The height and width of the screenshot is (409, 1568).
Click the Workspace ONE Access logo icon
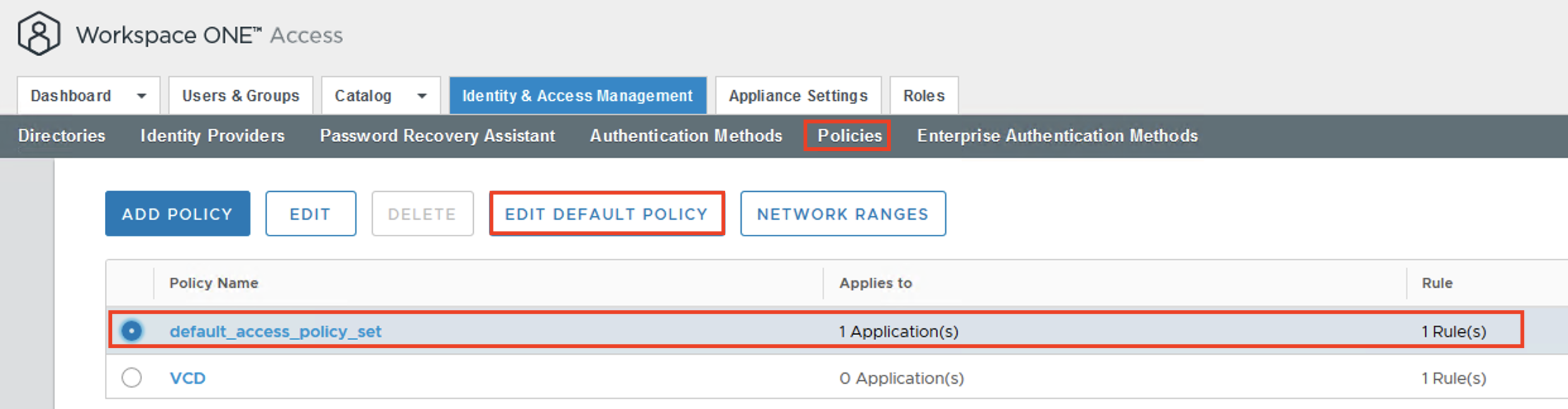pos(39,34)
